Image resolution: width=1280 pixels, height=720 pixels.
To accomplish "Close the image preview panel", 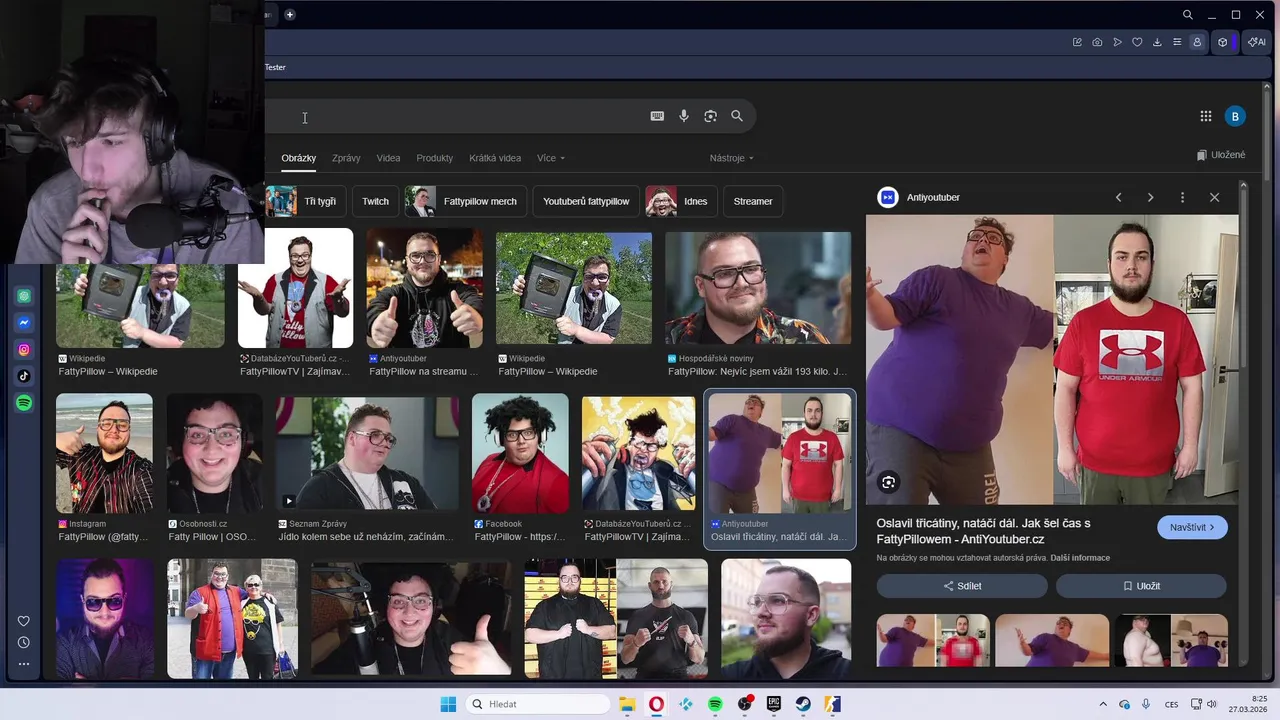I will point(1214,197).
